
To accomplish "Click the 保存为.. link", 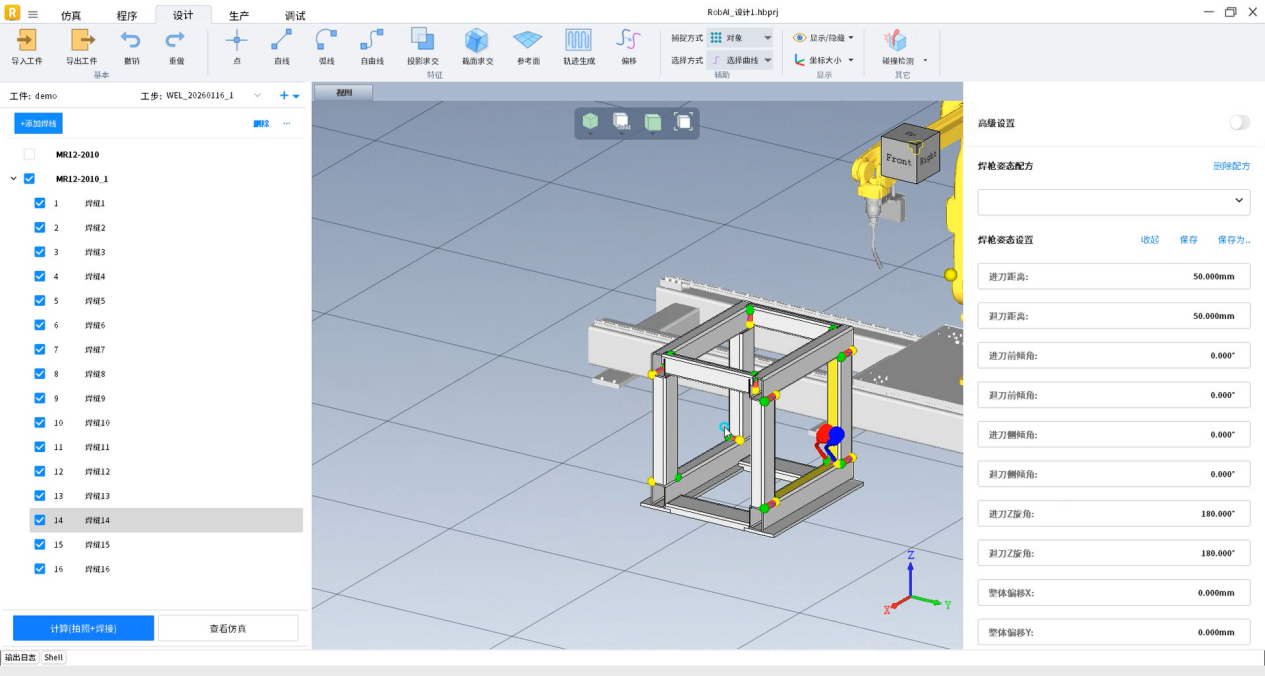I will coord(1233,240).
